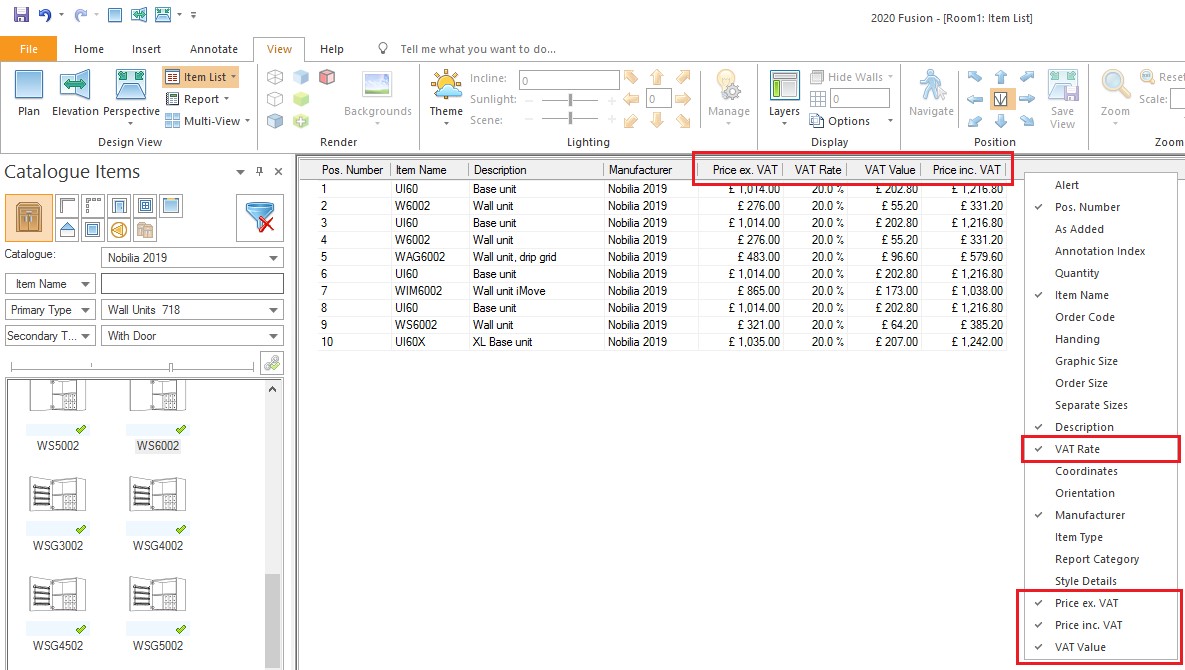Uncheck Price ex. VAT column option
The width and height of the screenshot is (1185, 670).
point(1102,603)
